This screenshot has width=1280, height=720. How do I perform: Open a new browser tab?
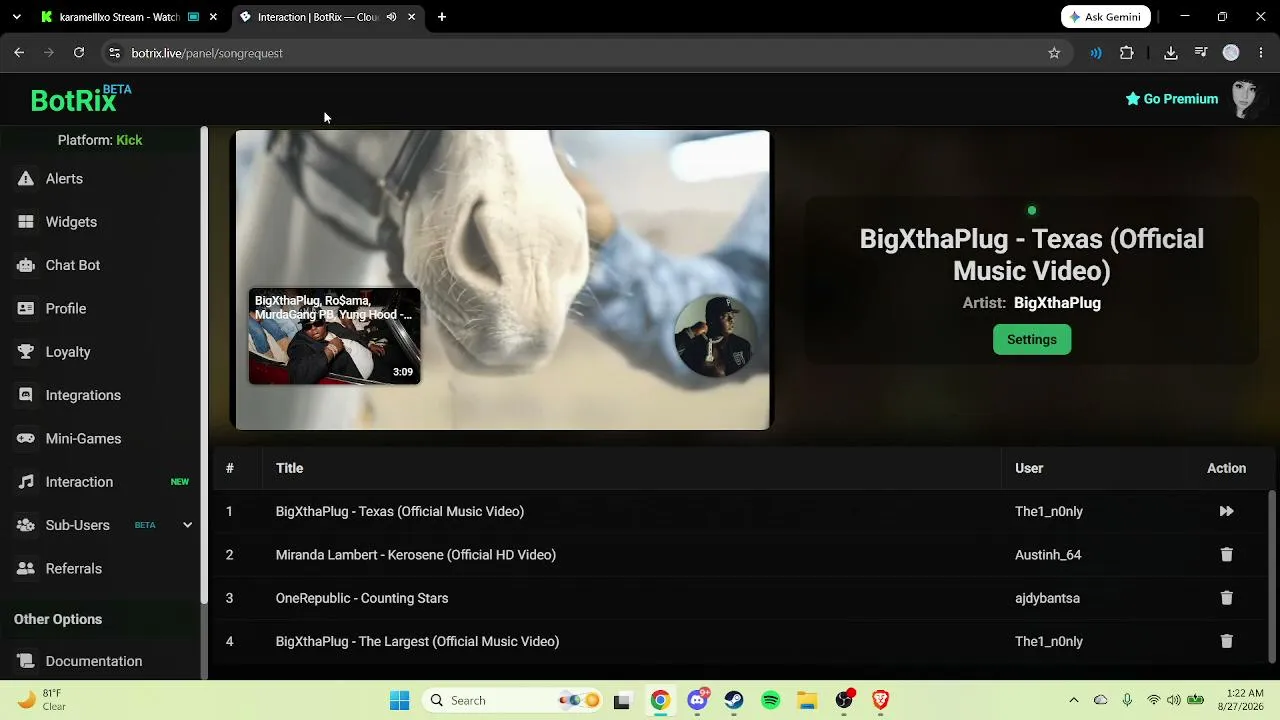point(442,17)
